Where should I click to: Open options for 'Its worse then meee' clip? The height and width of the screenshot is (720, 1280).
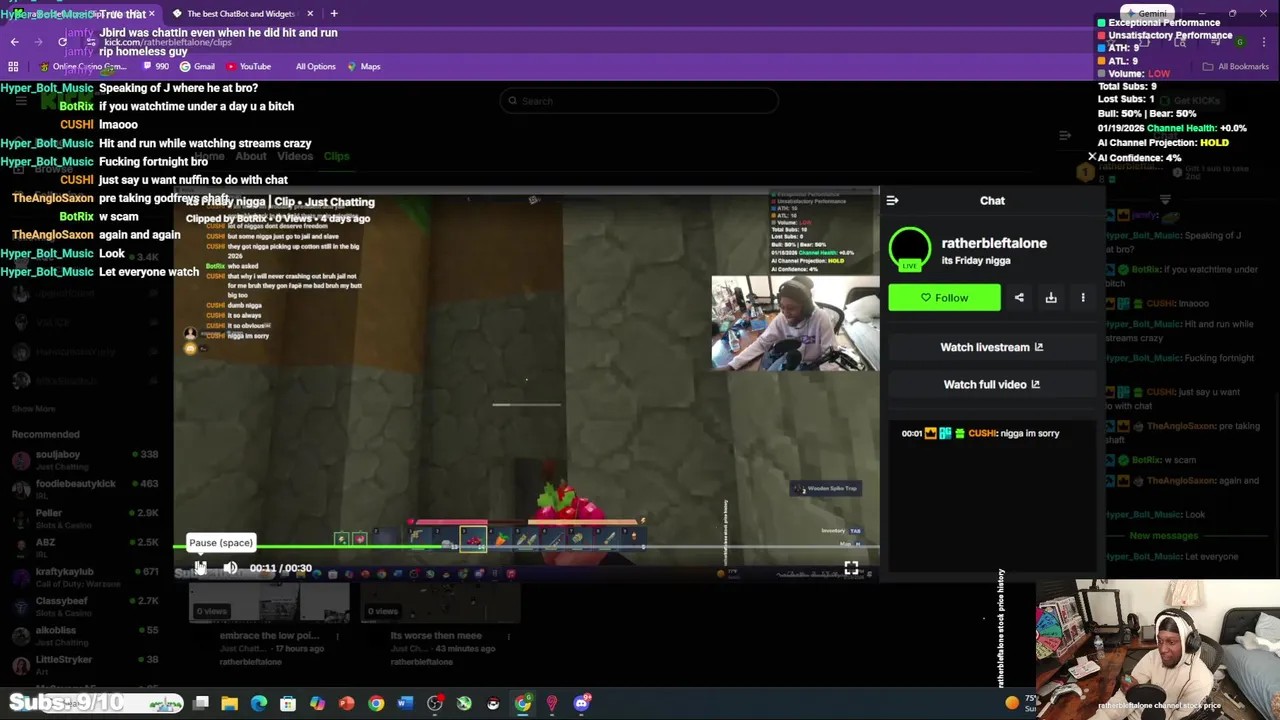pyautogui.click(x=508, y=636)
